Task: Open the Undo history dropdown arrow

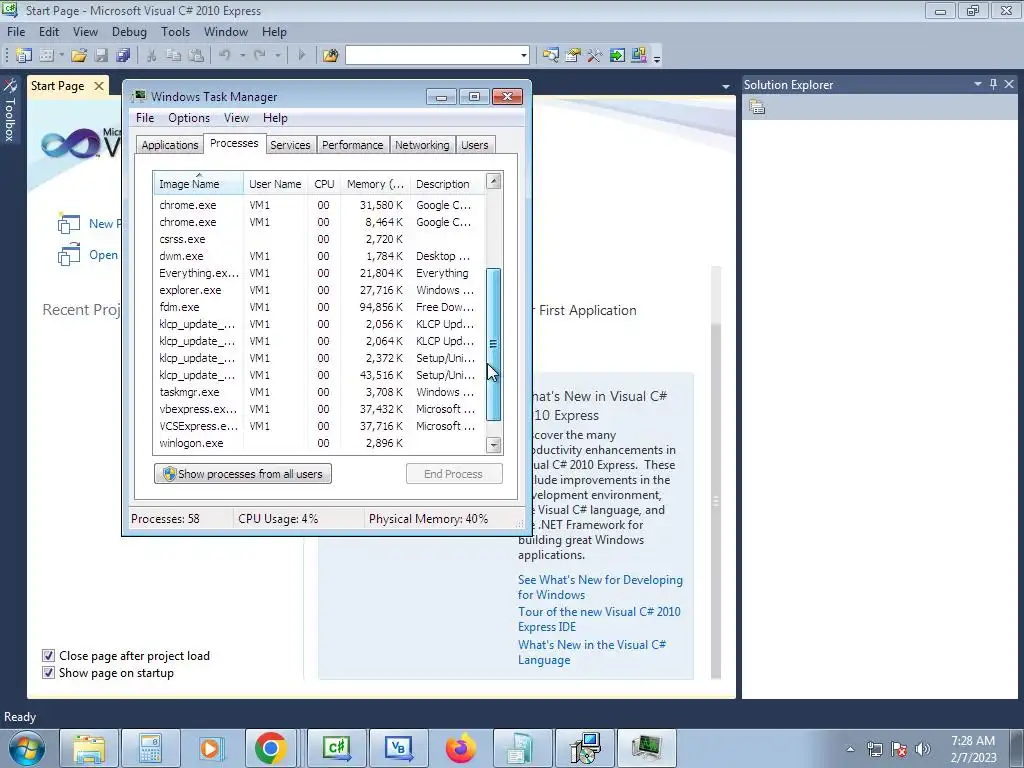Action: (x=242, y=56)
